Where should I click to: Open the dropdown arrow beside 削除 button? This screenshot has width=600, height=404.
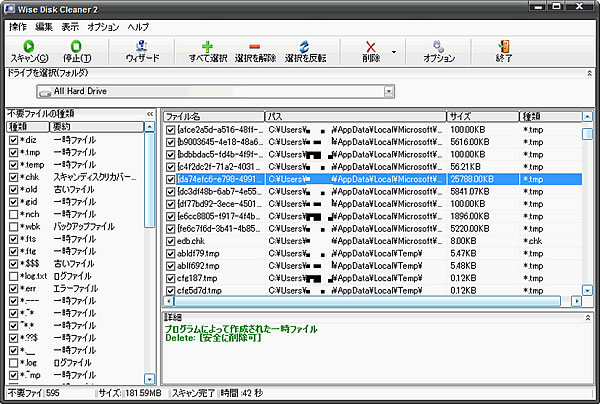393,51
